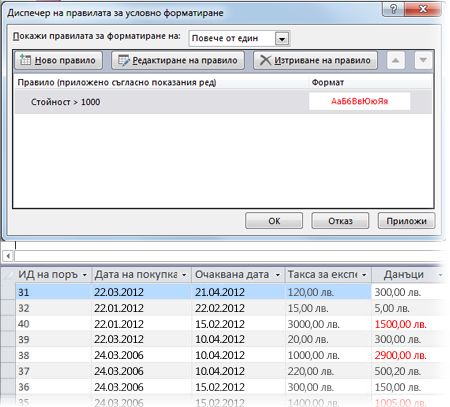Select cell with order ID 32
Viewport: 450px width, 407px height.
(x=53, y=308)
